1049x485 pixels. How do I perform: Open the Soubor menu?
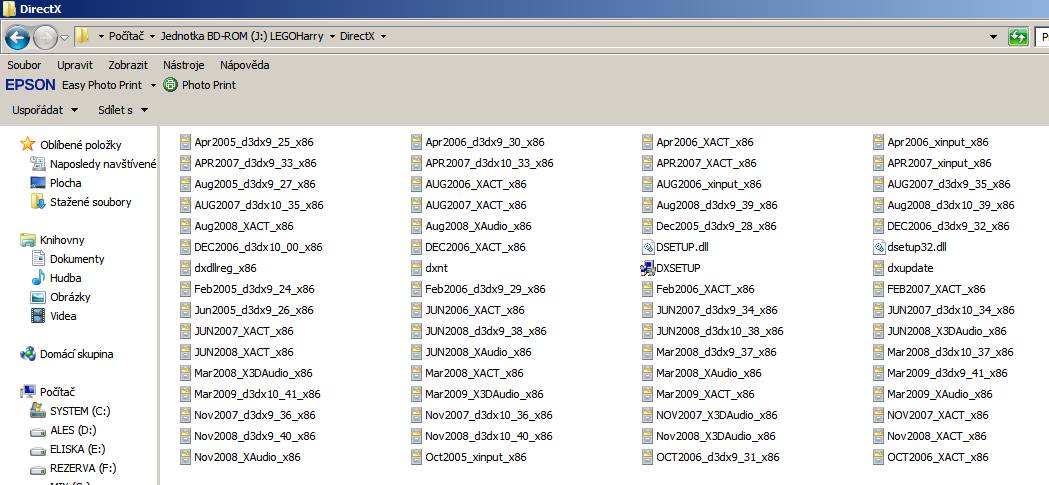click(24, 65)
